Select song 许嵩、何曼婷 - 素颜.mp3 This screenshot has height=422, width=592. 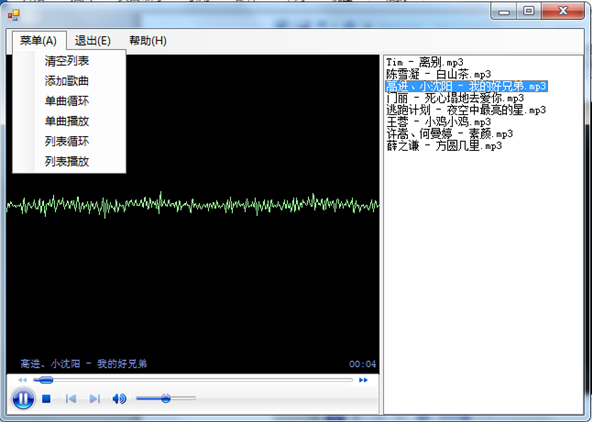[449, 134]
